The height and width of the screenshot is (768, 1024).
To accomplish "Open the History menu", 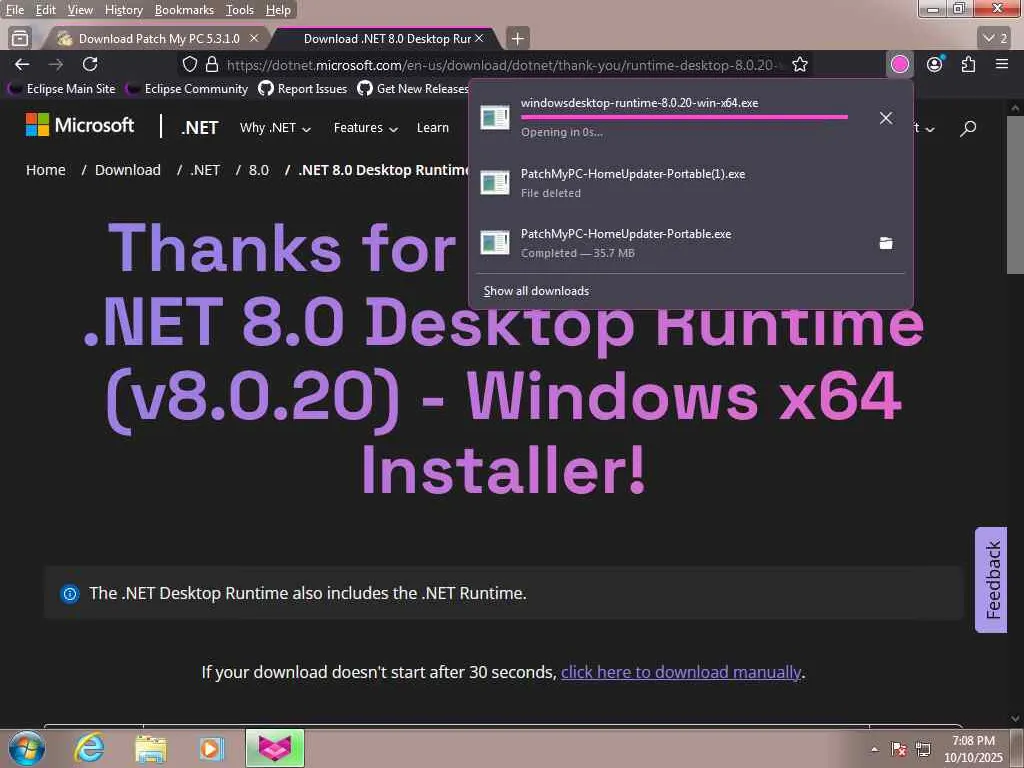I will point(123,10).
